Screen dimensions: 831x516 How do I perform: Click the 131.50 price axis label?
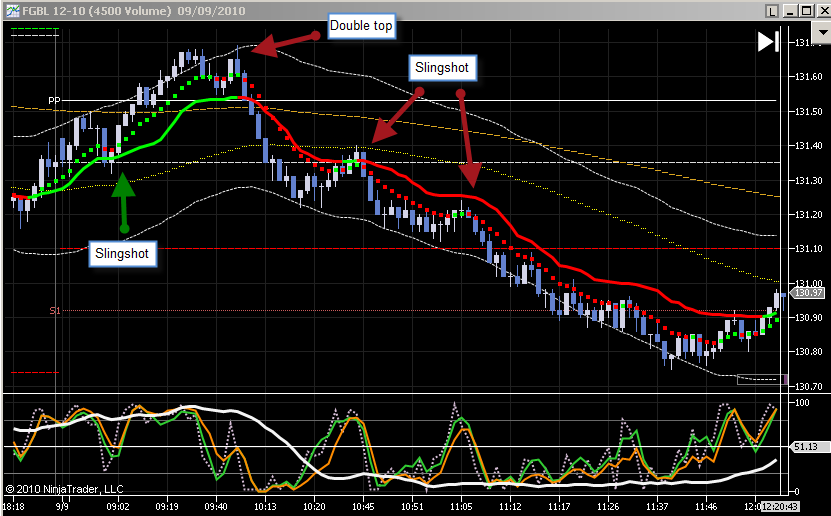pyautogui.click(x=809, y=112)
